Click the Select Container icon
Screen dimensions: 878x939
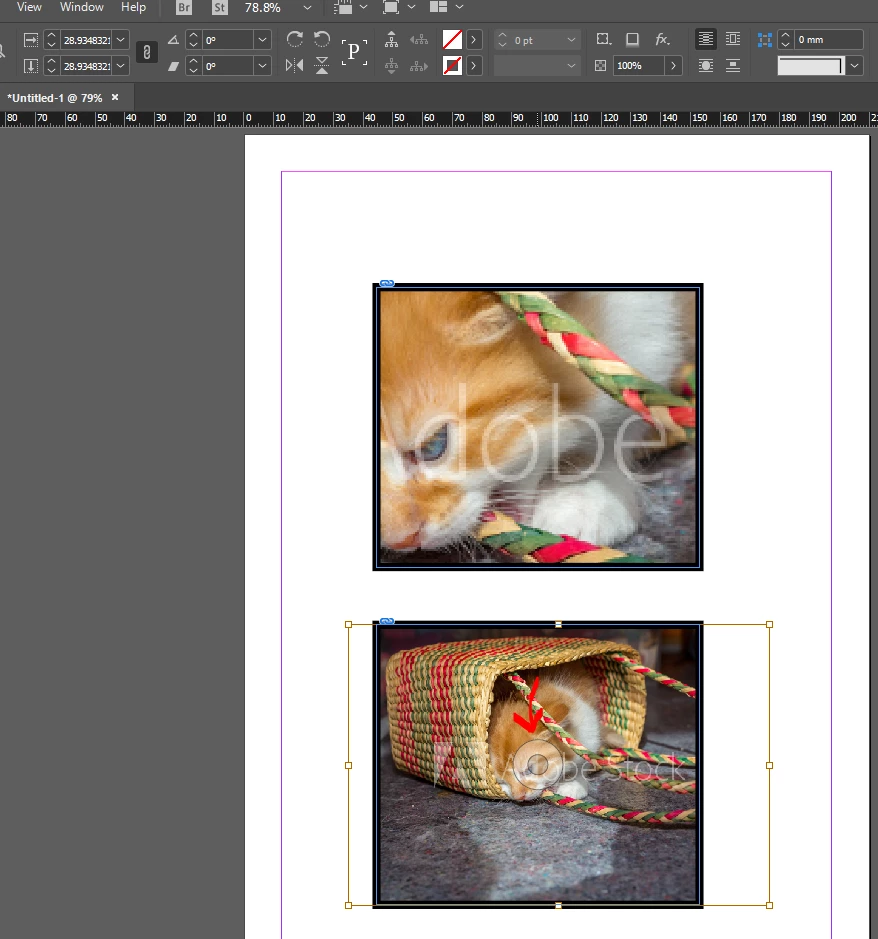[x=391, y=40]
